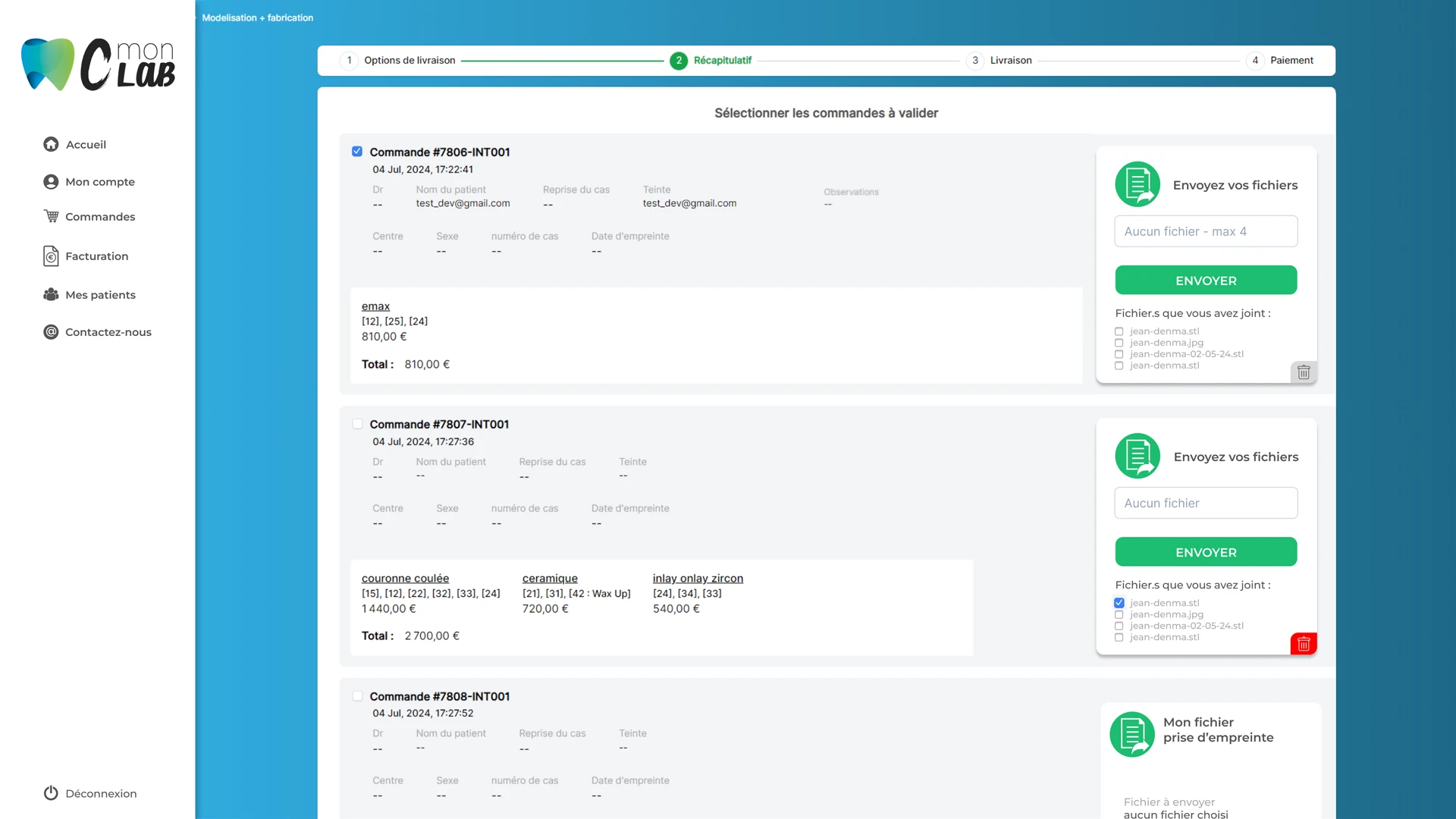
Task: Click the Accueil home icon
Action: [x=51, y=144]
